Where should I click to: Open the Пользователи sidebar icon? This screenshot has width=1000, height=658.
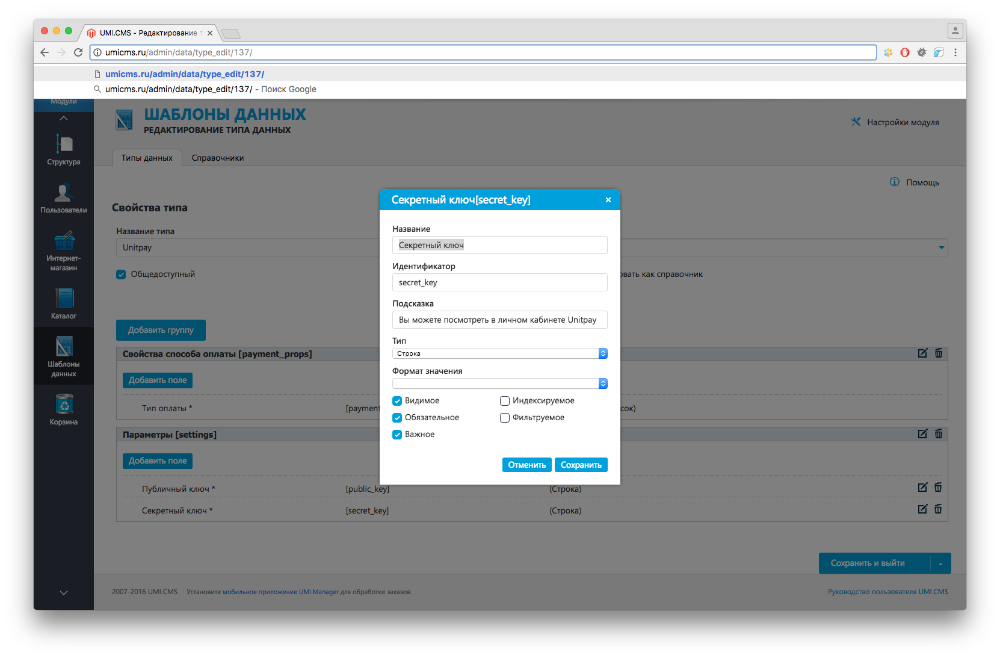(x=63, y=193)
